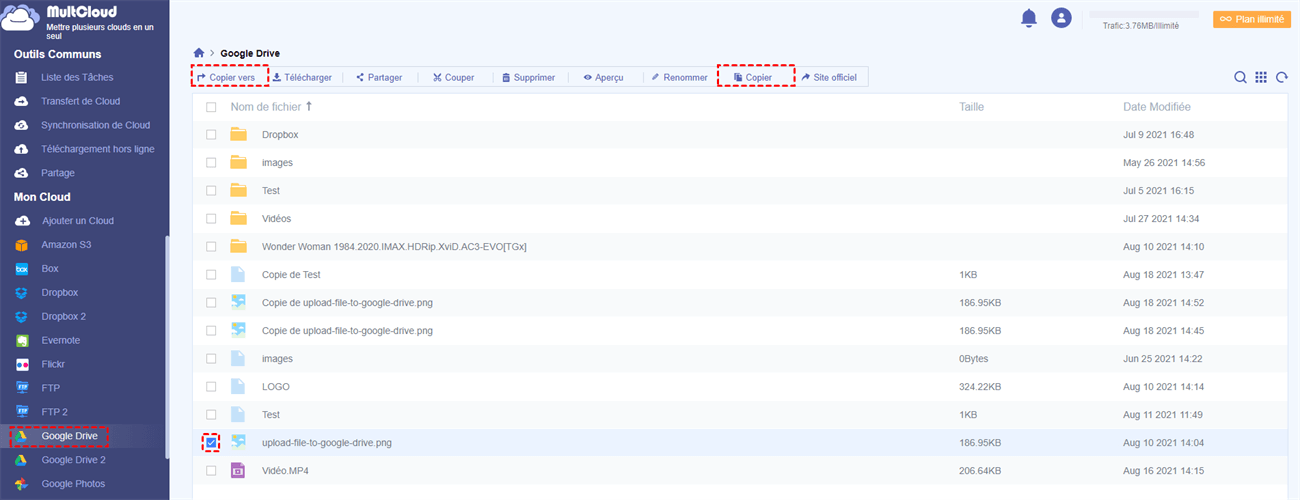This screenshot has width=1300, height=500.
Task: Check the images folder checkbox
Action: pyautogui.click(x=211, y=162)
